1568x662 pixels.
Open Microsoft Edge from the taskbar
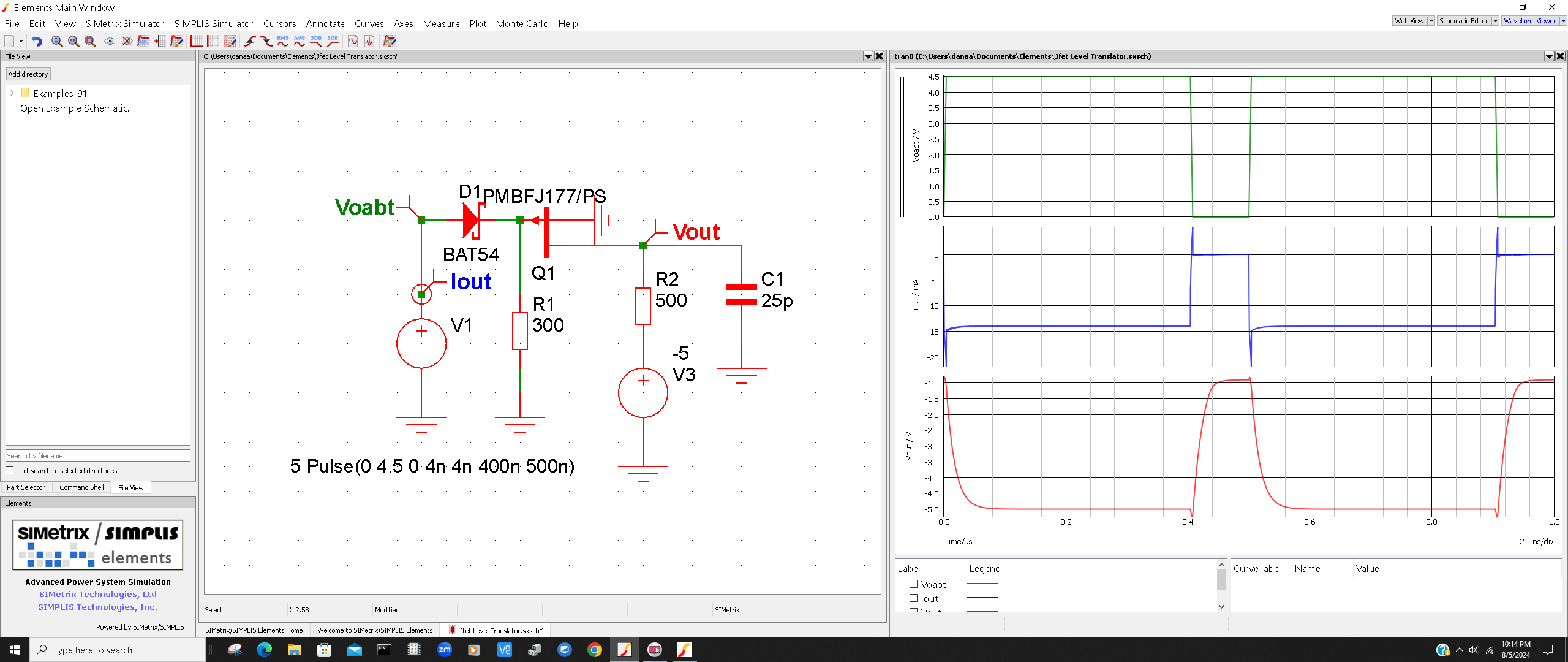click(265, 650)
